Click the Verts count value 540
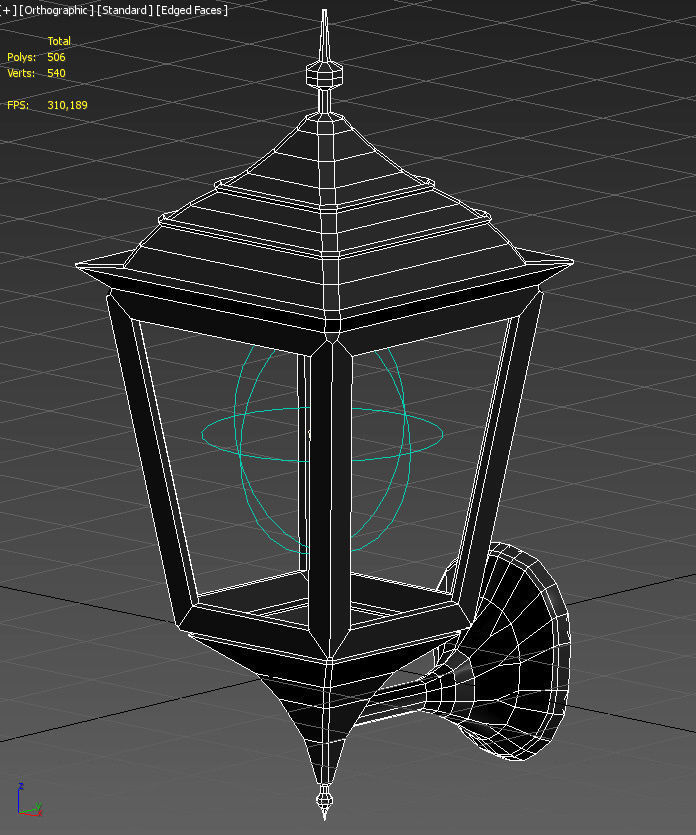 pyautogui.click(x=56, y=73)
